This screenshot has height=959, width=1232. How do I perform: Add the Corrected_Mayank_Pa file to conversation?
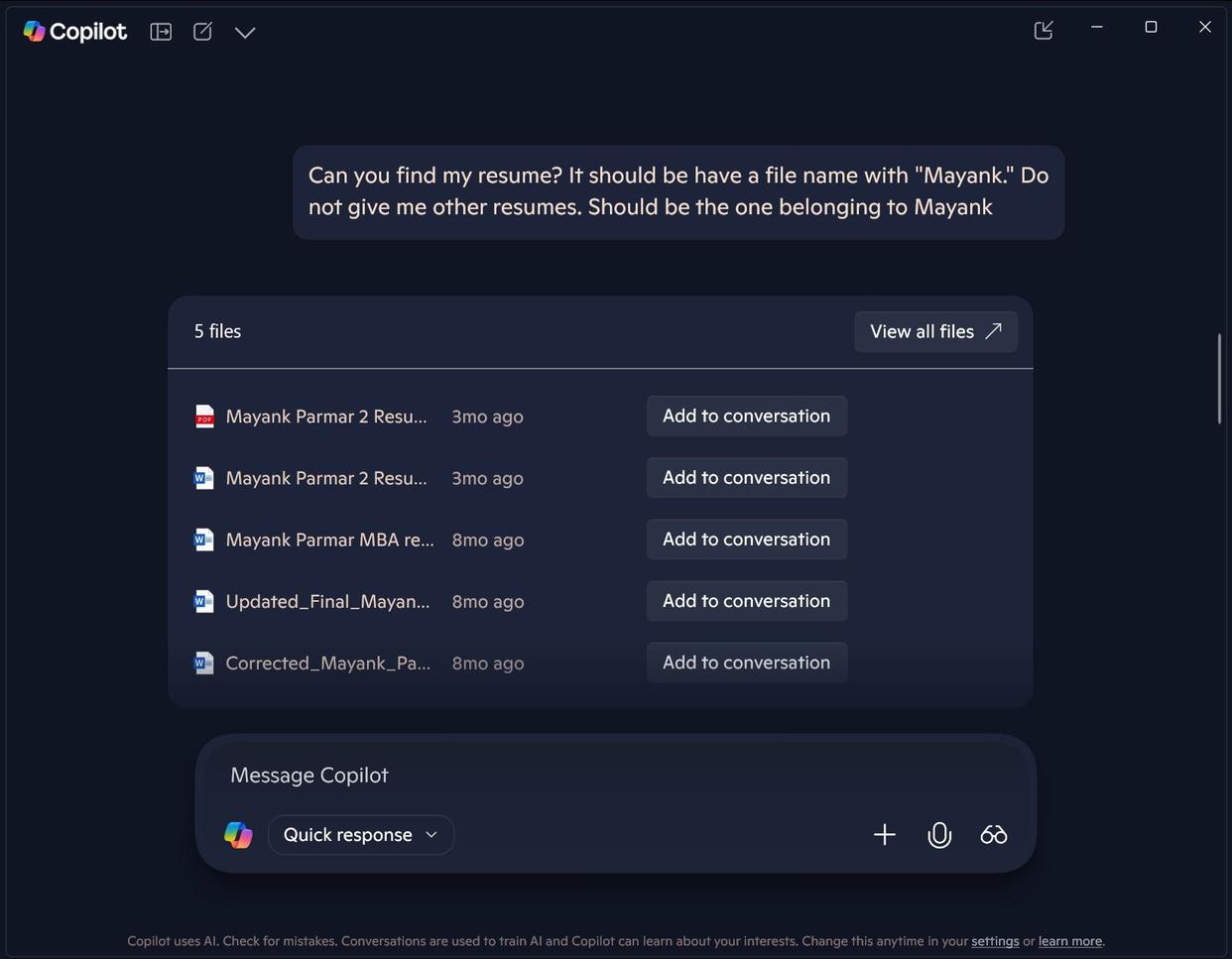point(746,661)
